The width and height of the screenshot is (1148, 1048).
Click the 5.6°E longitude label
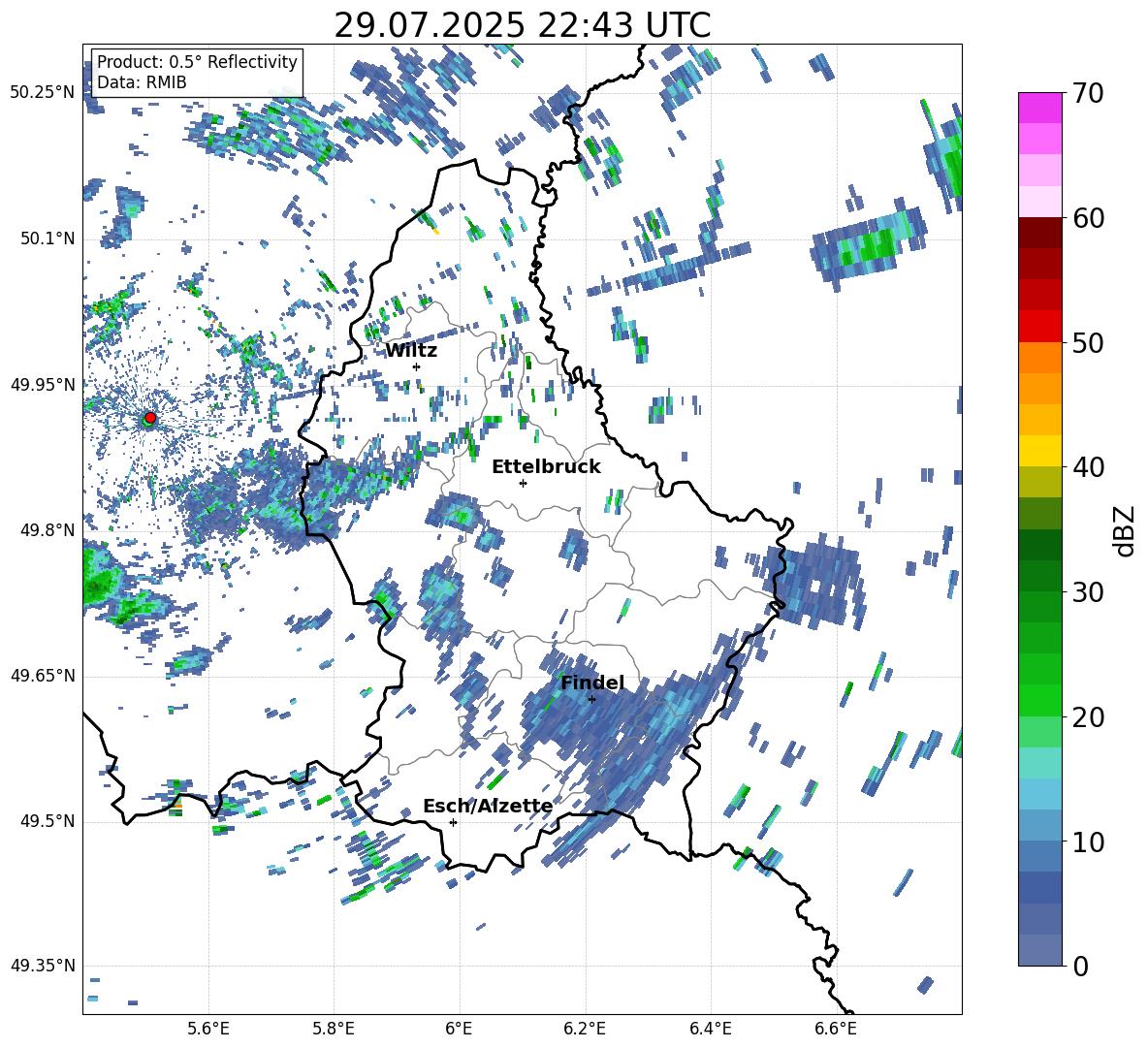point(208,1030)
